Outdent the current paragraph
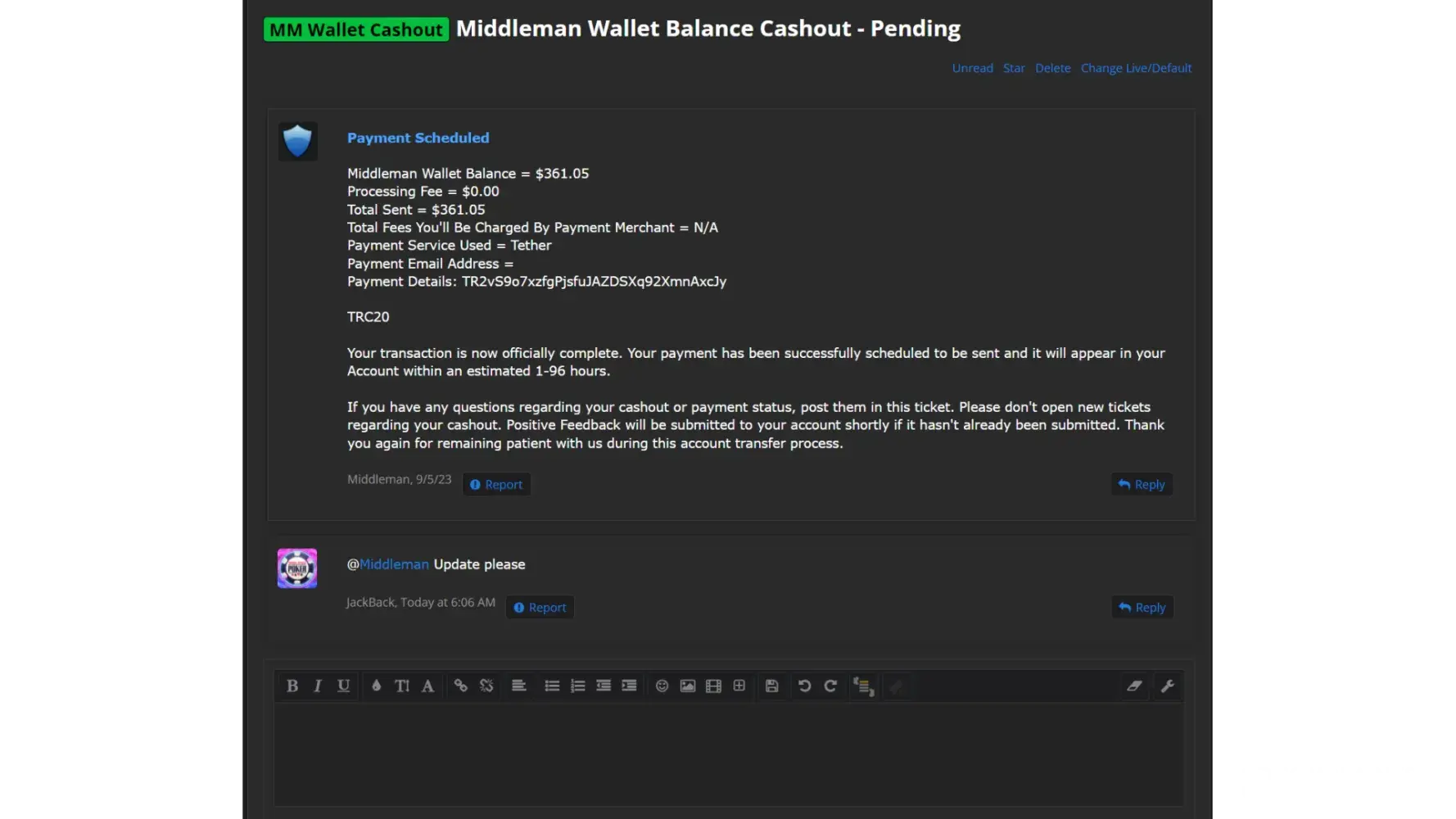The image size is (1456, 819). (604, 686)
